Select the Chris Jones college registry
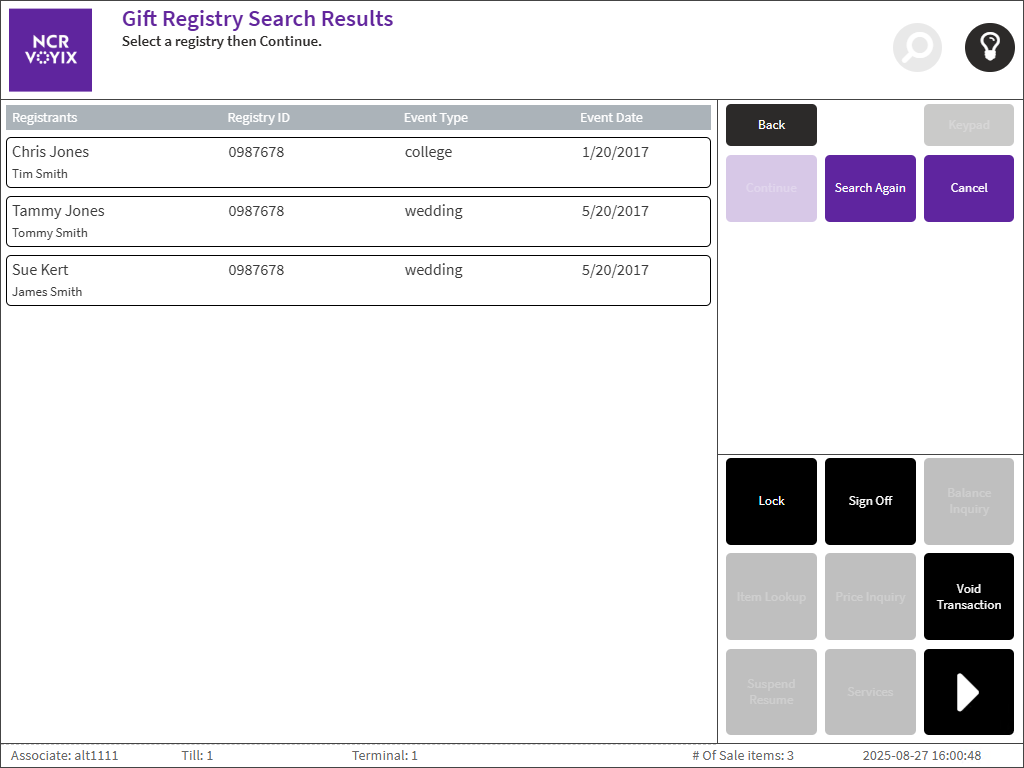 click(358, 162)
